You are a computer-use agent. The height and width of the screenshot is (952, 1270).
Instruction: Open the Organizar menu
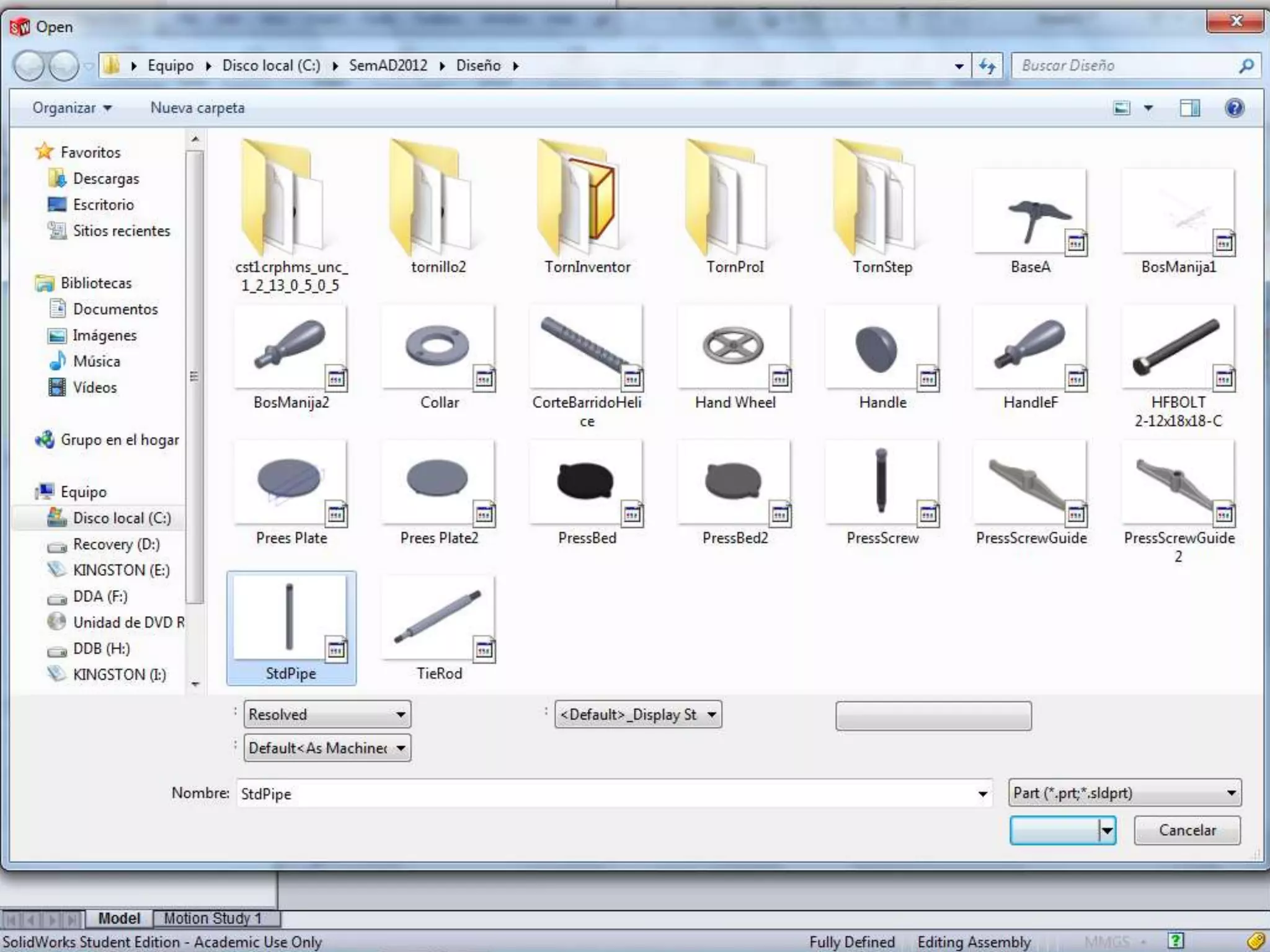pos(72,108)
